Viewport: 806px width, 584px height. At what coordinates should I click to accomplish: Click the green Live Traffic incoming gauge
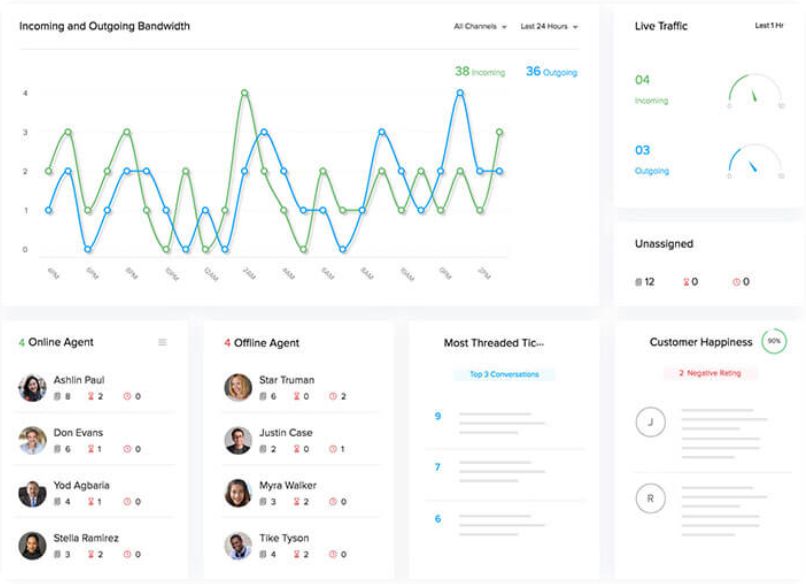tap(755, 91)
